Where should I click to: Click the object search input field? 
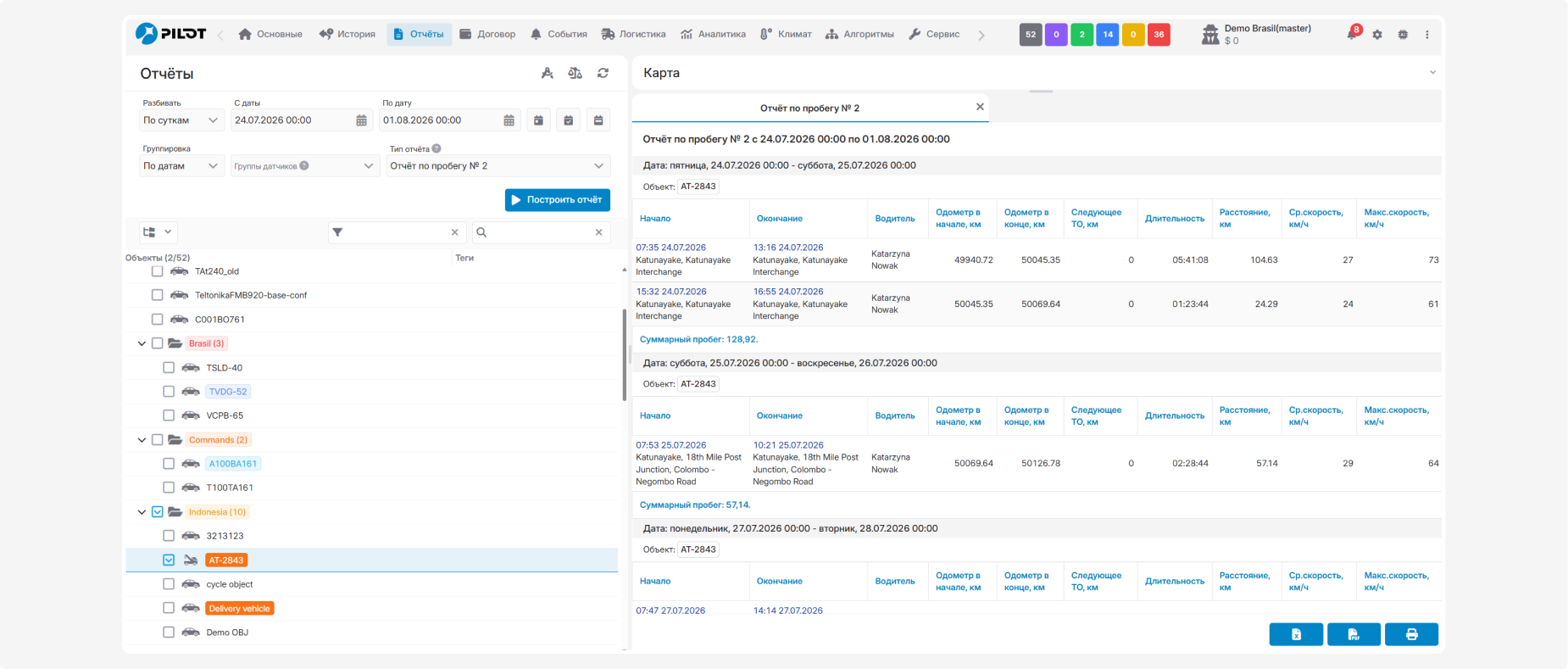pos(540,232)
